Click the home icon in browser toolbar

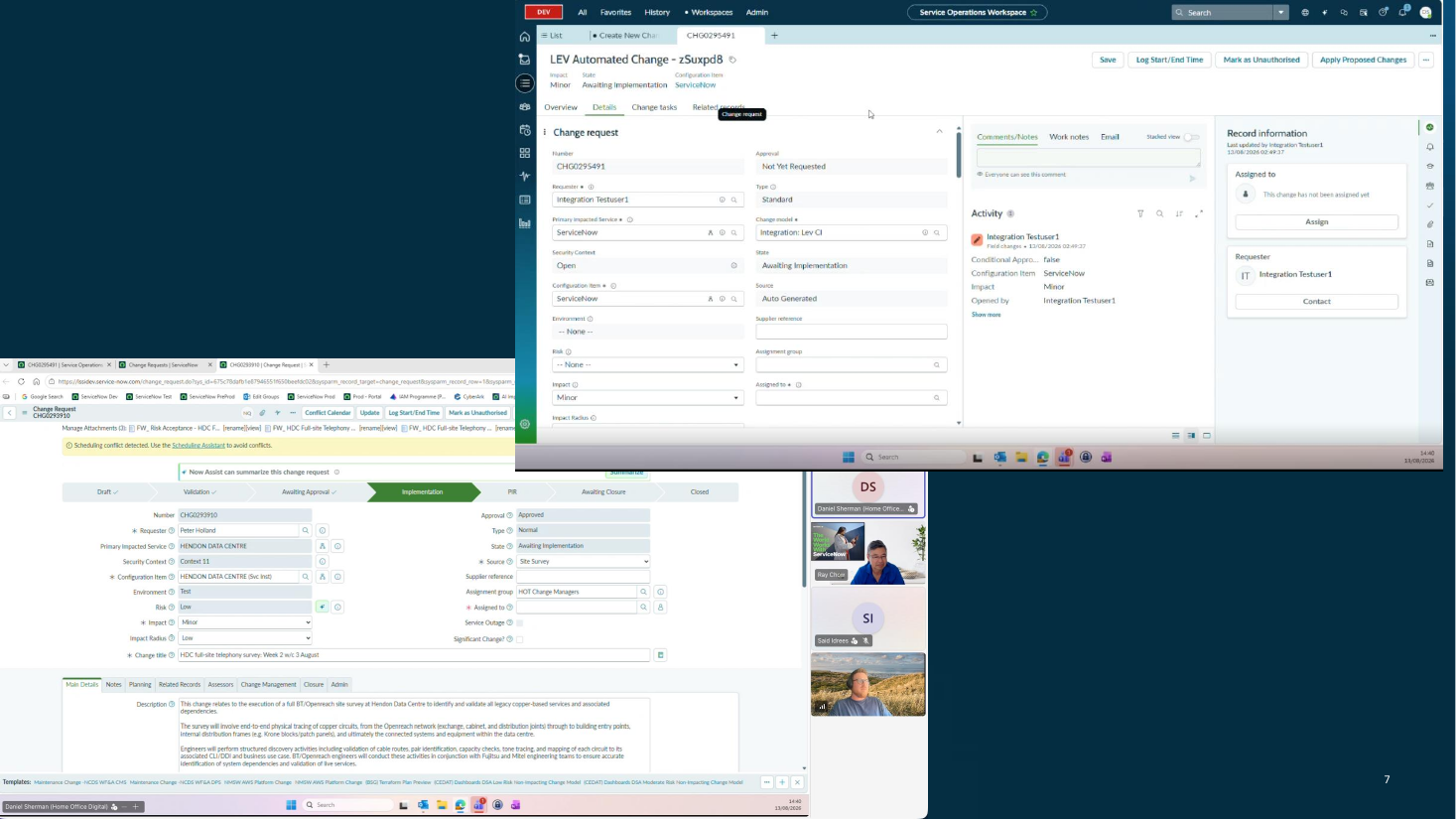coord(36,381)
